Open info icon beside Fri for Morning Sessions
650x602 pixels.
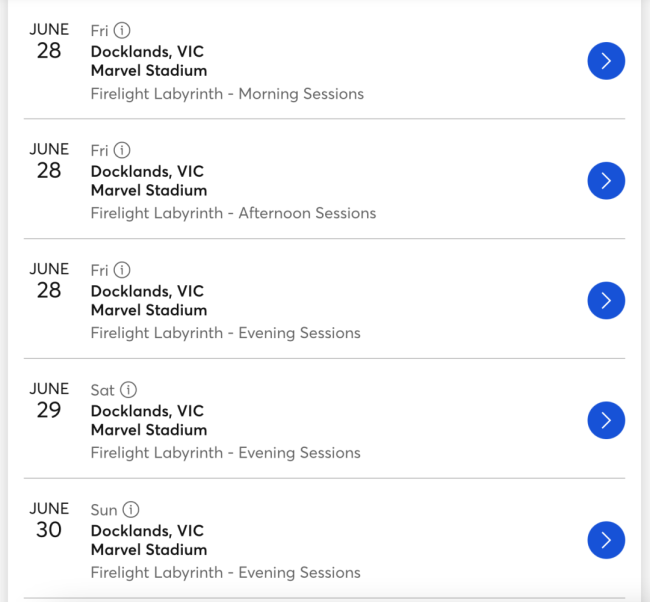(122, 31)
